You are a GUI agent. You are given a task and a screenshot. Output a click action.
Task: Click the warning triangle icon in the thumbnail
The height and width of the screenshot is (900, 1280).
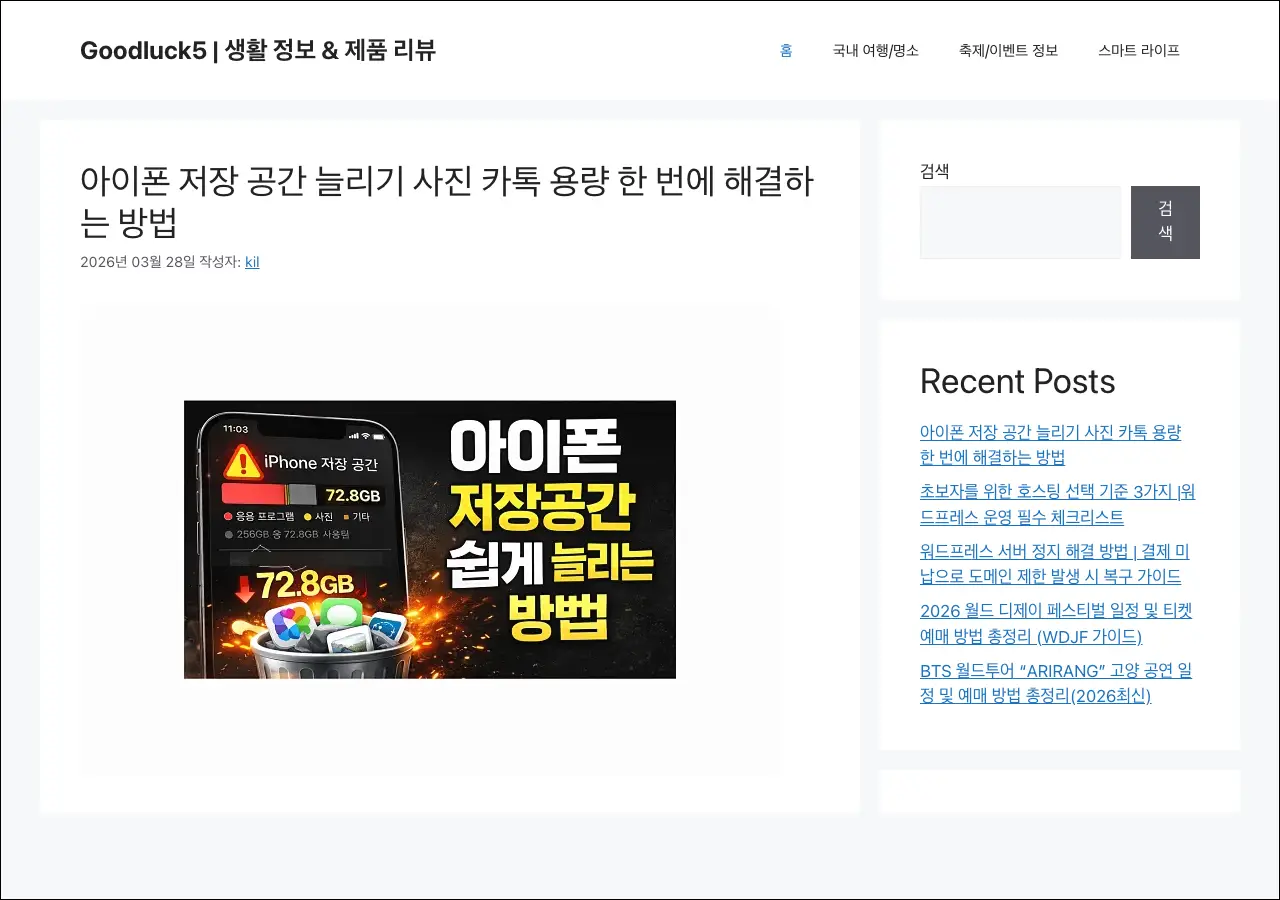point(242,462)
